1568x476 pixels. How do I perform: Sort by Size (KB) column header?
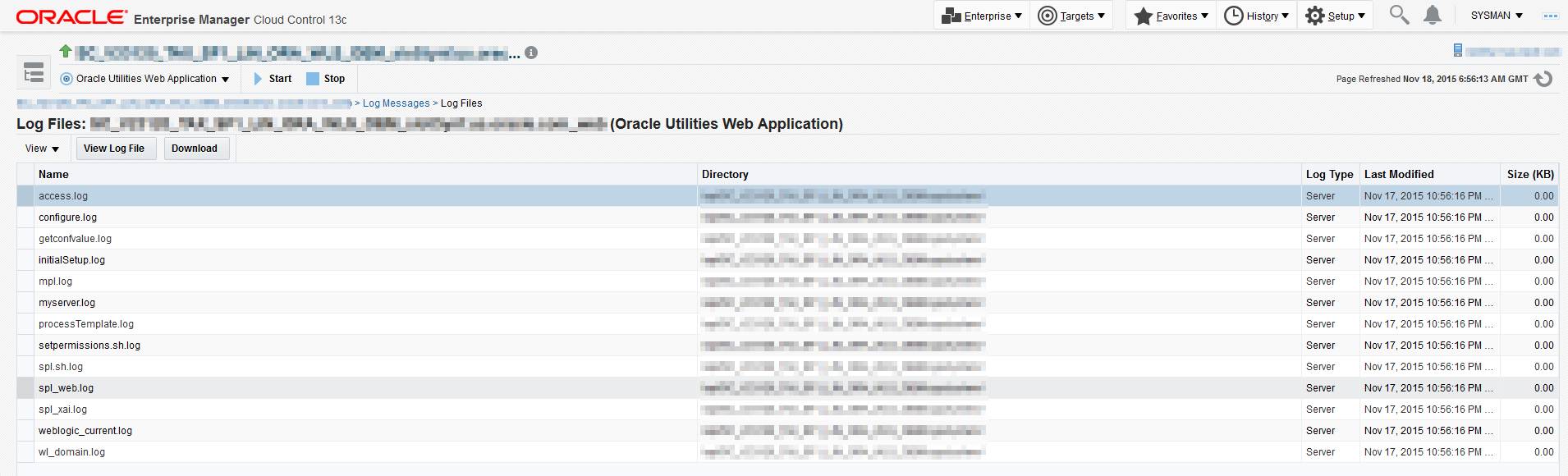click(1530, 174)
